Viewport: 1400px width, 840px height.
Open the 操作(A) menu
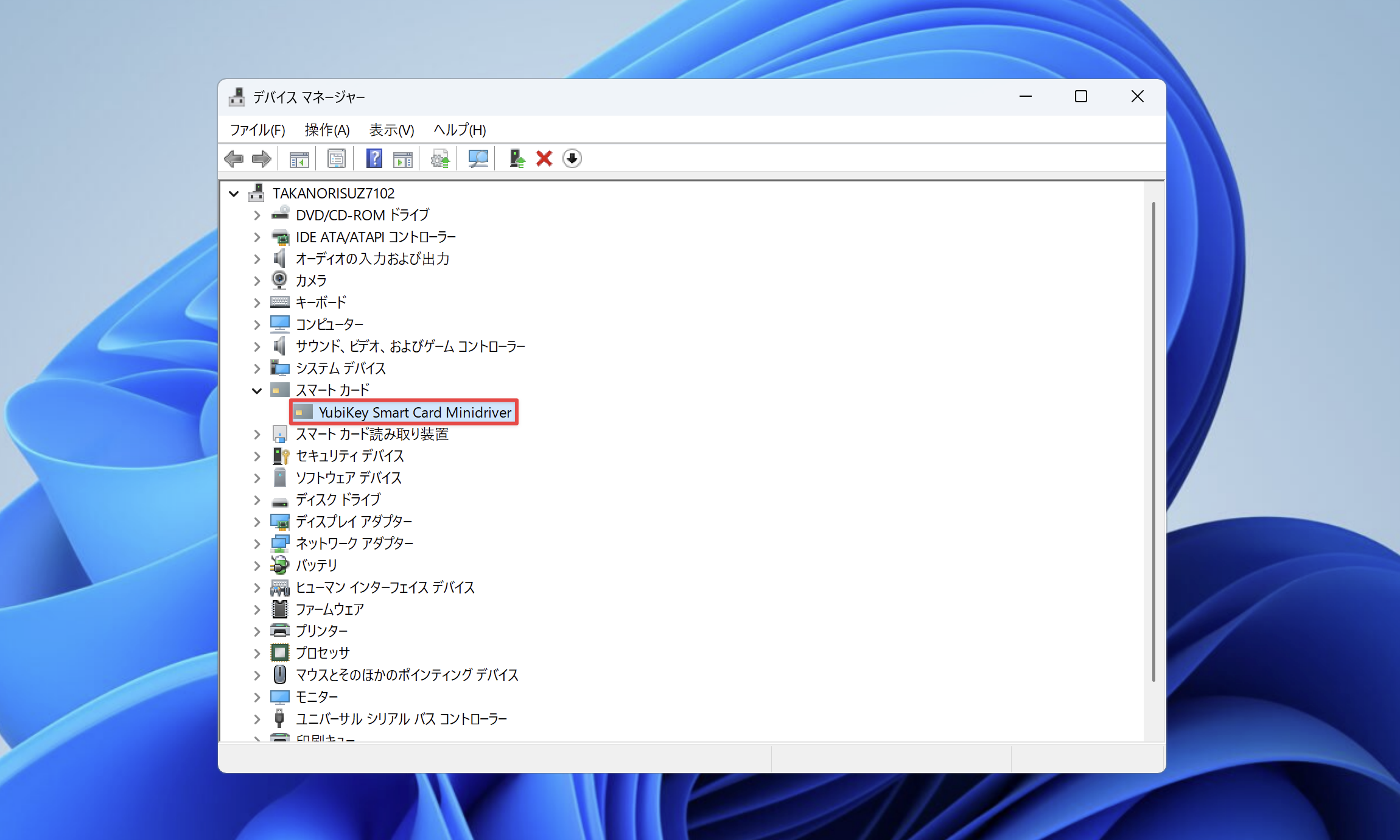pos(327,130)
